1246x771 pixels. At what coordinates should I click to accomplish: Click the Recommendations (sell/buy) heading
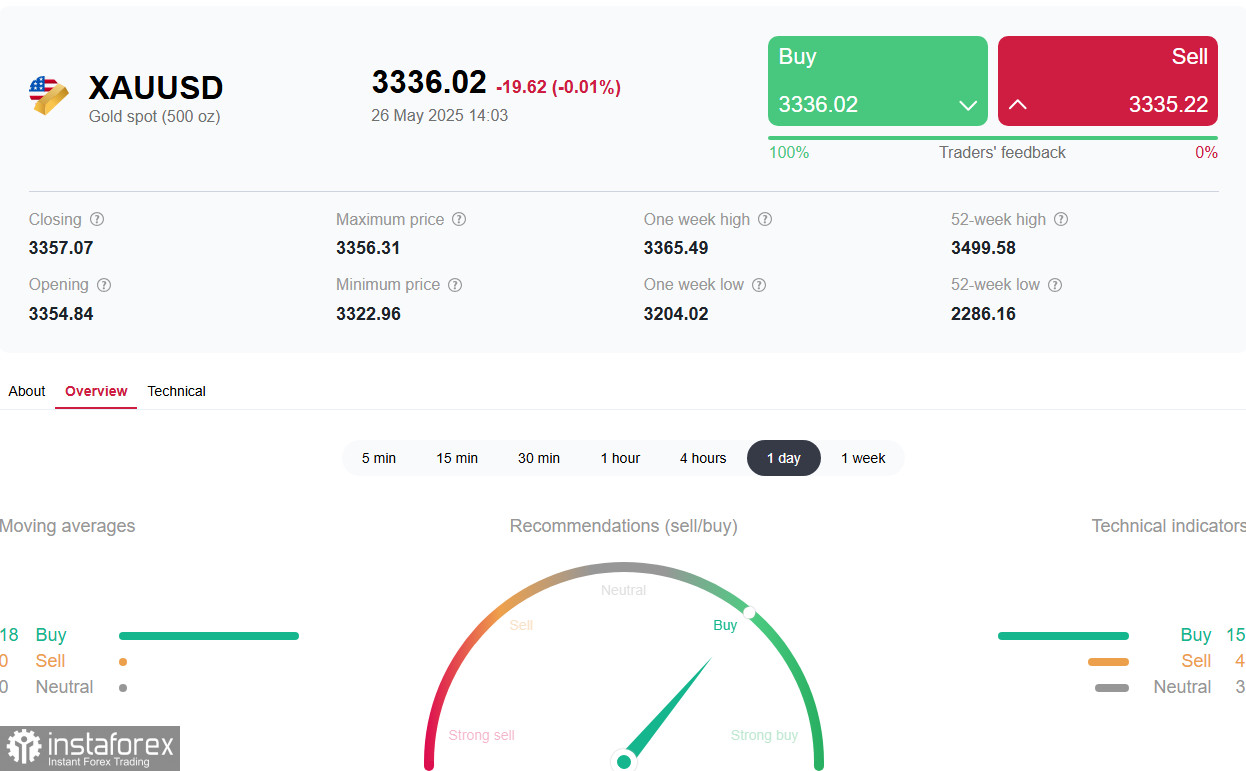624,526
